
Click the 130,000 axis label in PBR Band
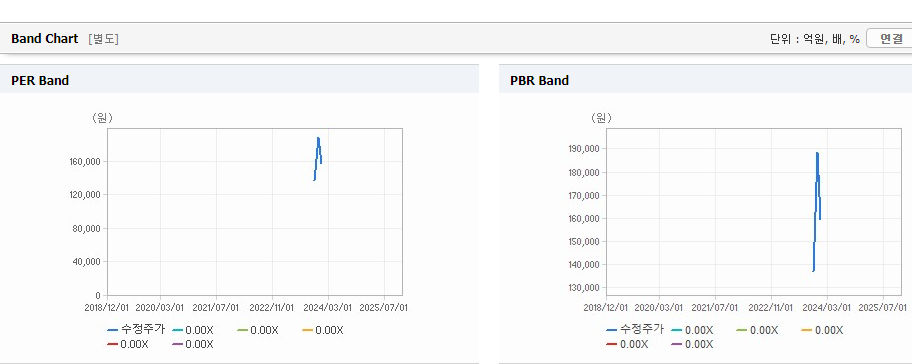click(585, 288)
